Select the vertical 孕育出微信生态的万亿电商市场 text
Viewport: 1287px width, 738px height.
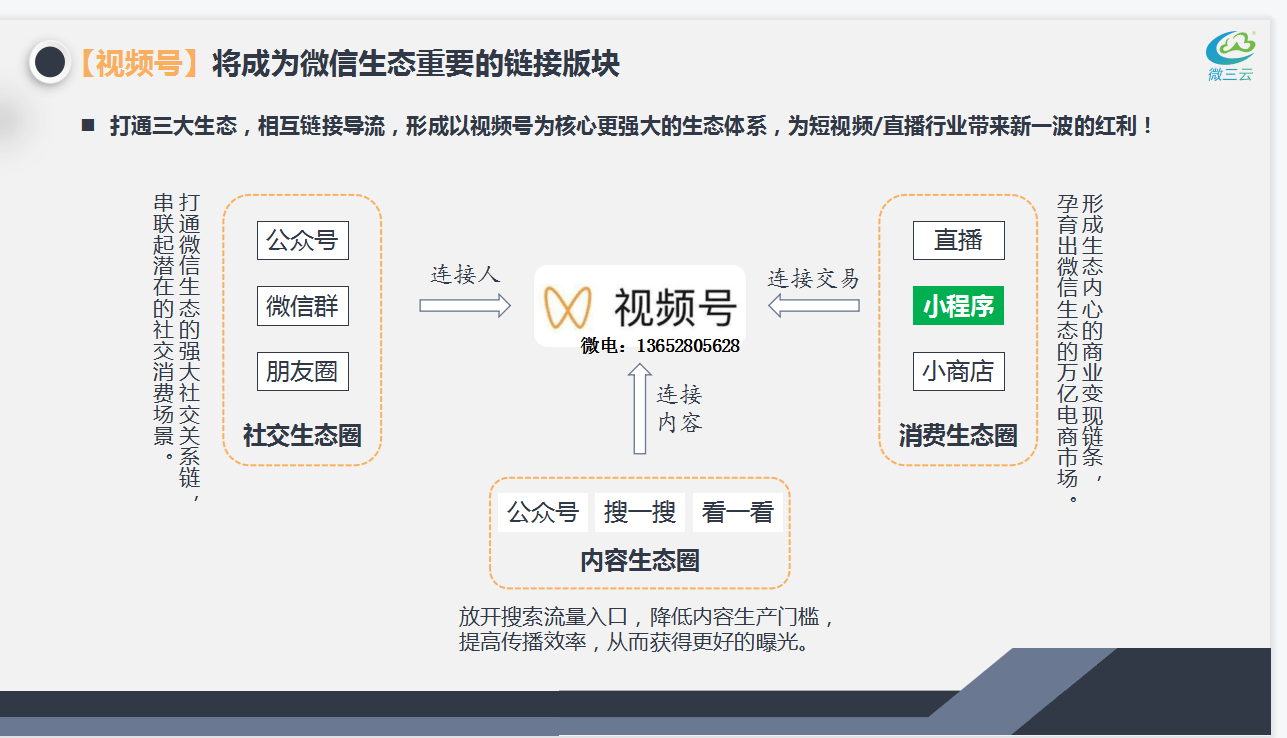click(1068, 348)
